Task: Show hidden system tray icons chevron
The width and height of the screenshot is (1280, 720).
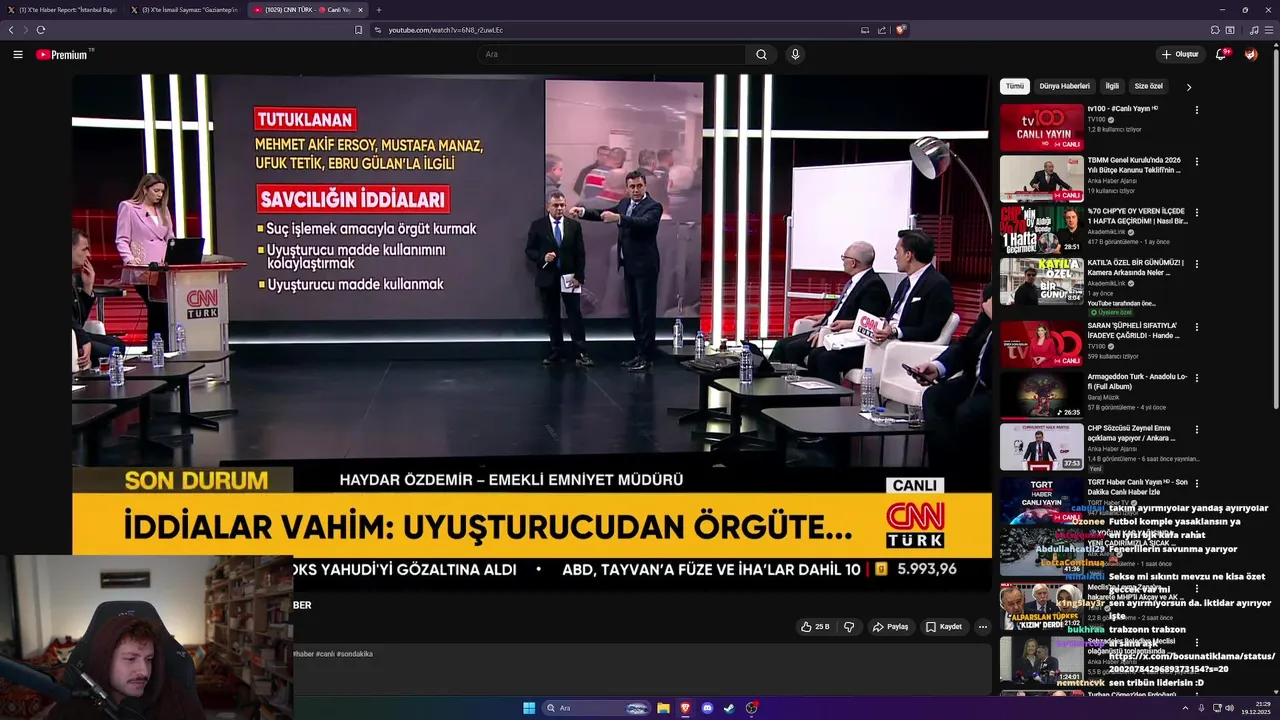Action: [x=1185, y=708]
